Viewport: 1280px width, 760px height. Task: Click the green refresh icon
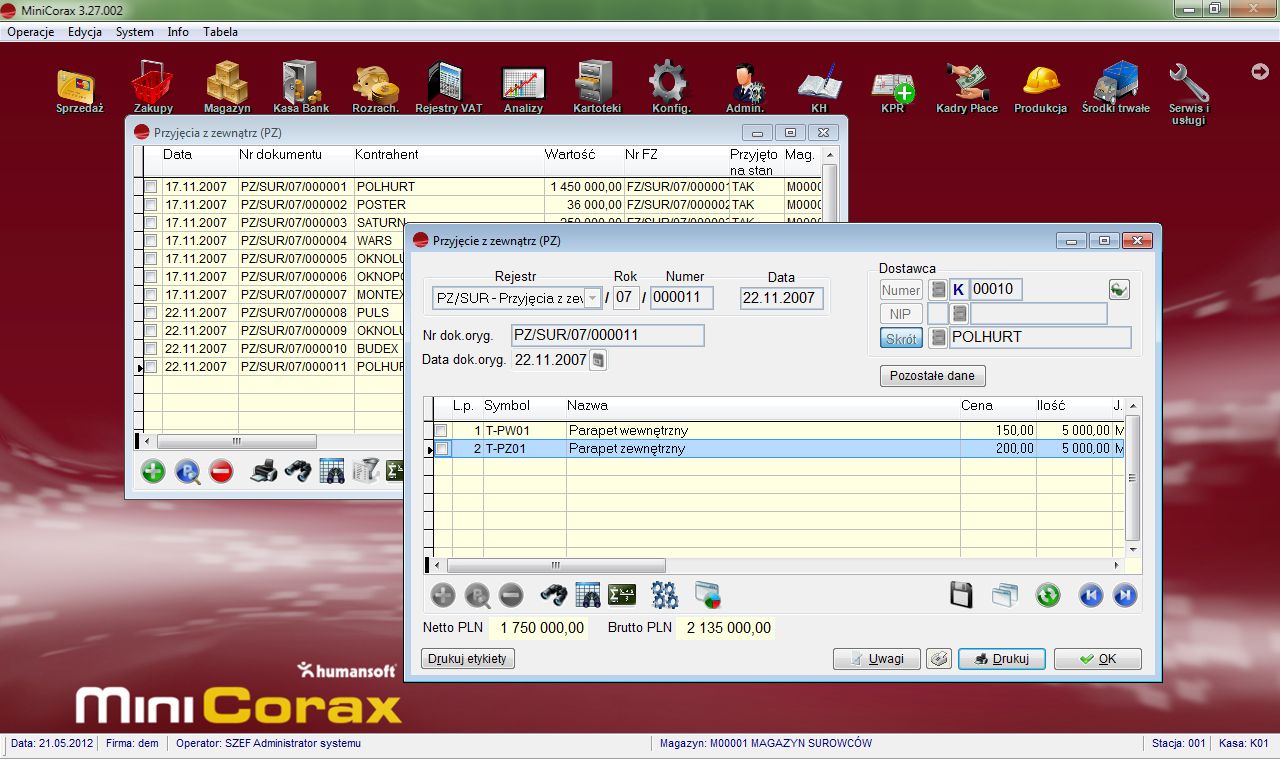pos(1047,595)
